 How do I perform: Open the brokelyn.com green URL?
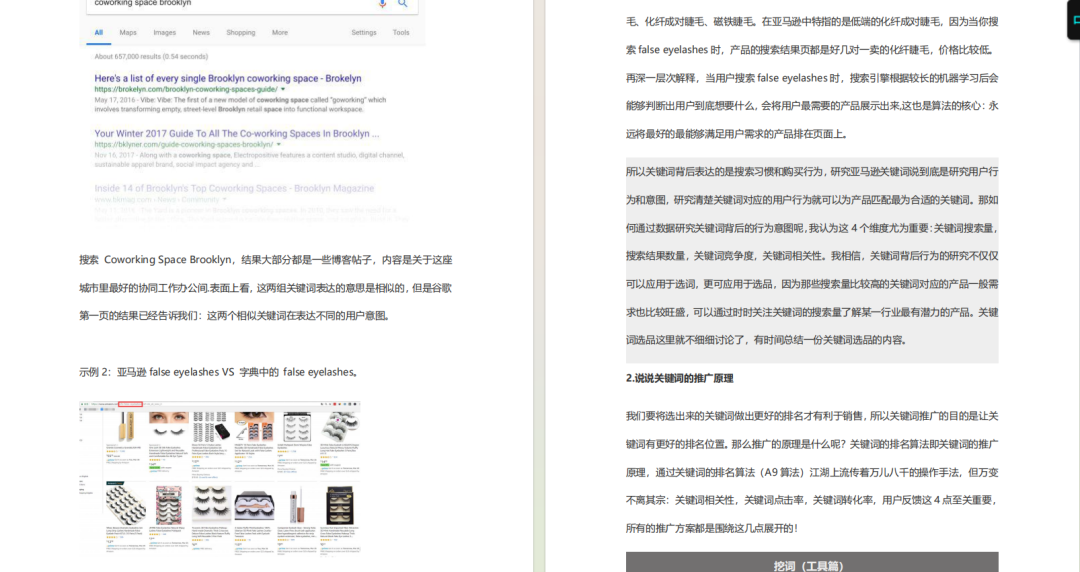pyautogui.click(x=186, y=89)
